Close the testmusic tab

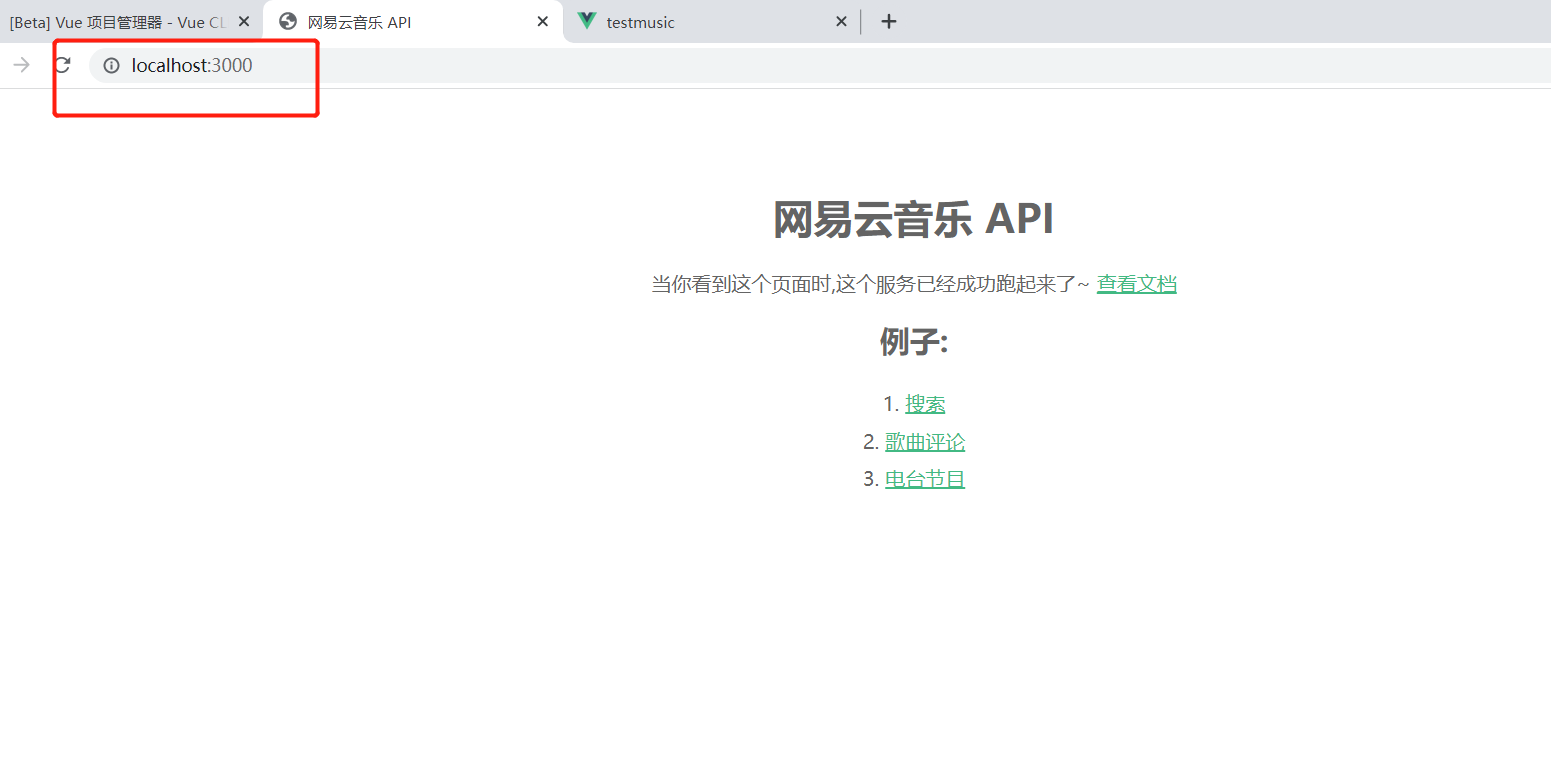(x=841, y=22)
